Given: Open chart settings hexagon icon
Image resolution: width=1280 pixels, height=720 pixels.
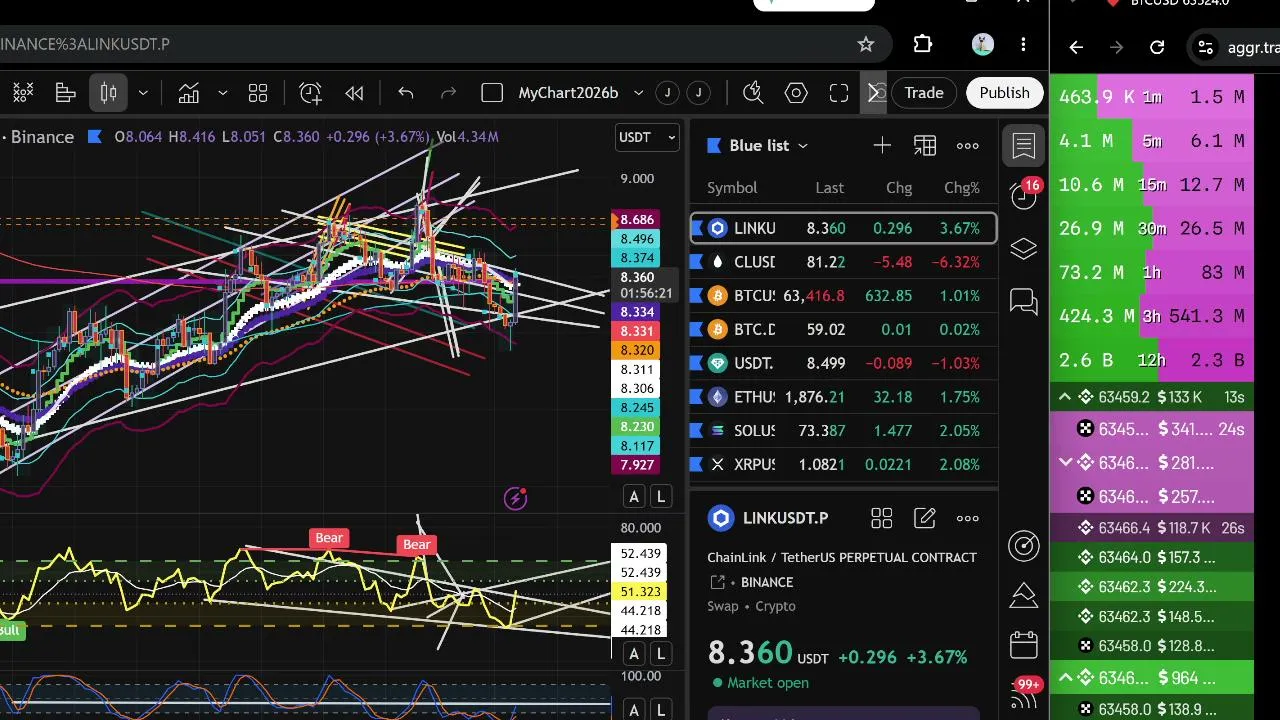Looking at the screenshot, I should 796,93.
